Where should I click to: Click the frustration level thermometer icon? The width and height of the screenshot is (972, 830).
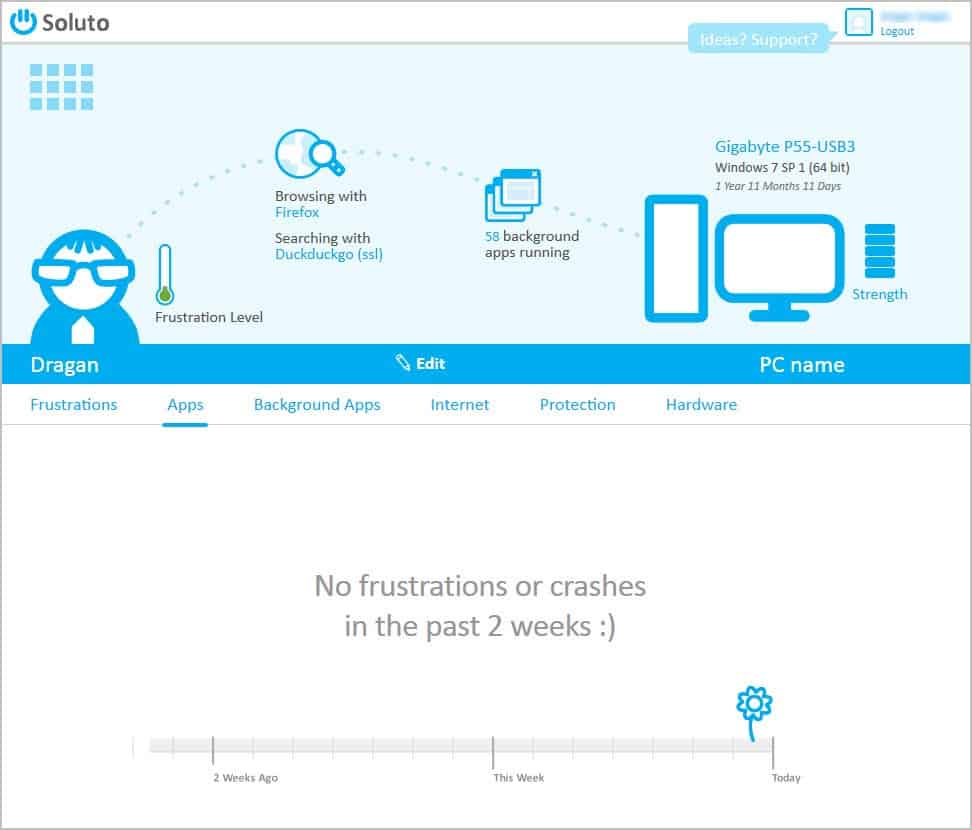coord(165,274)
